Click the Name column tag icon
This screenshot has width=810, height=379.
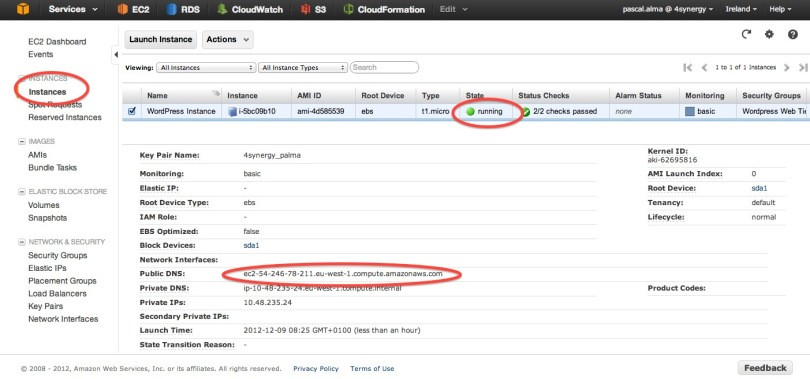[x=216, y=94]
